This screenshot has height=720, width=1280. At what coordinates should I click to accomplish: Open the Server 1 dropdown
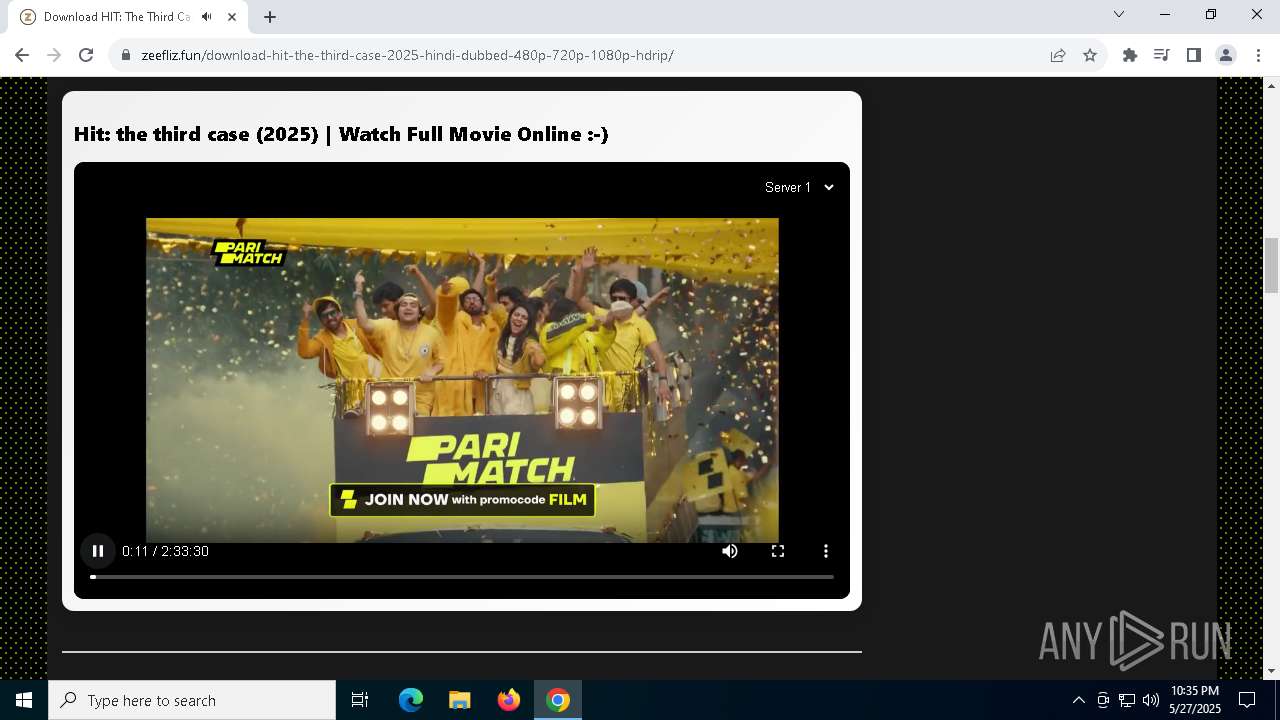(799, 187)
